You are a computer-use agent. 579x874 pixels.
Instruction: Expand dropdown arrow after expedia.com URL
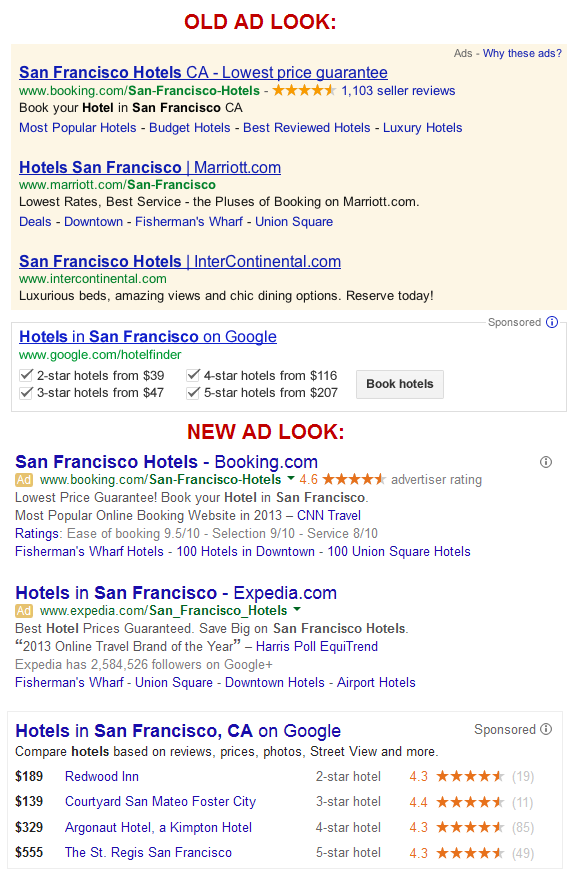point(296,609)
